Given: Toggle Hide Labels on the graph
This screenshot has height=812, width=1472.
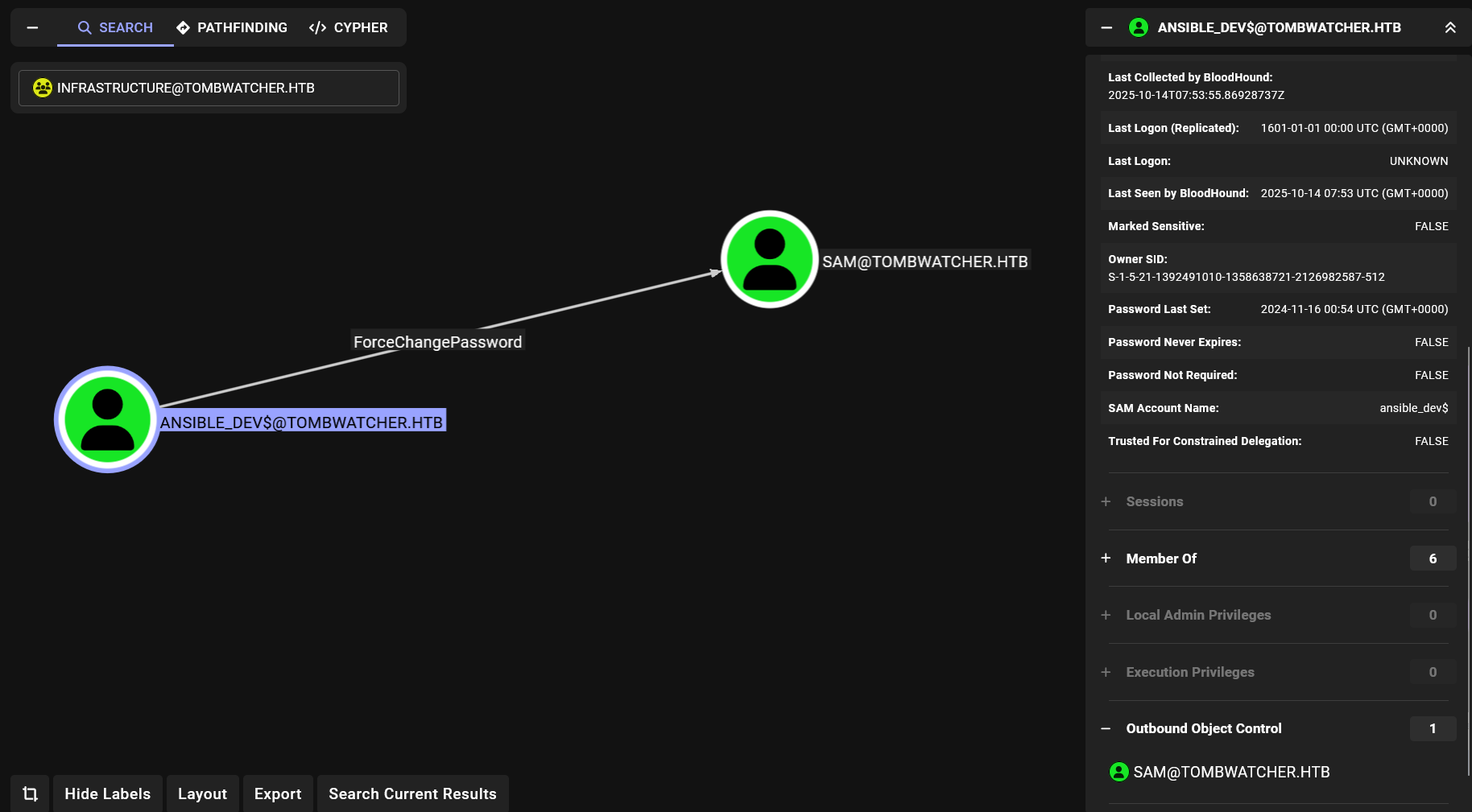Looking at the screenshot, I should (108, 793).
